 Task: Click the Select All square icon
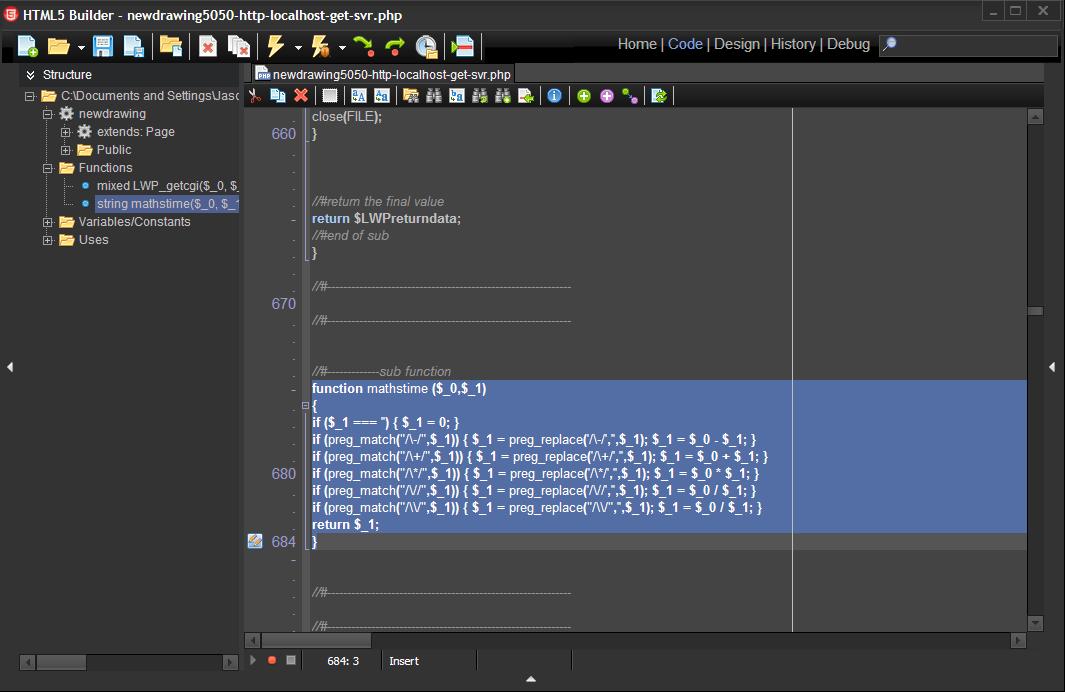329,96
